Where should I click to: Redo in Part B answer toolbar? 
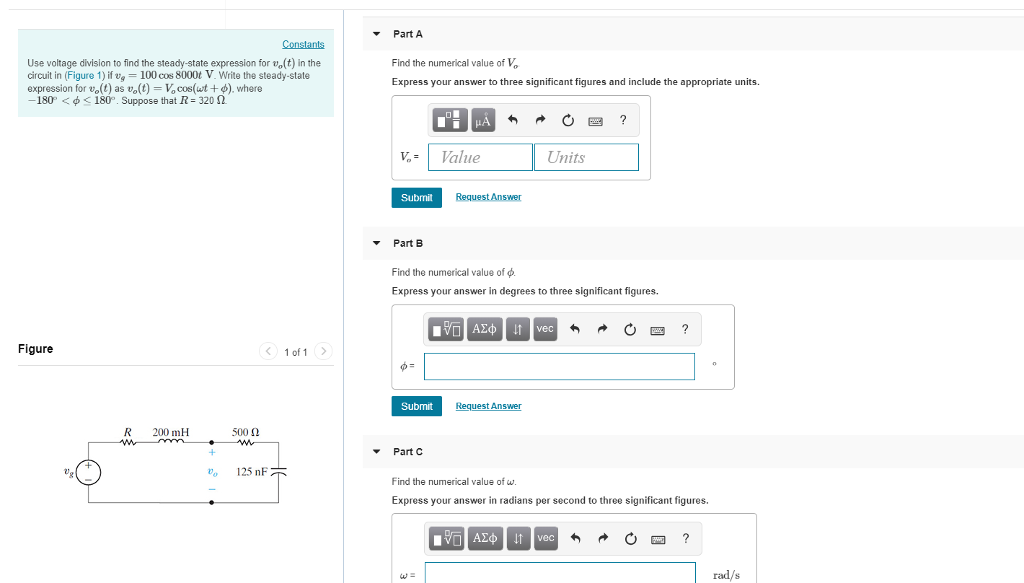point(602,329)
